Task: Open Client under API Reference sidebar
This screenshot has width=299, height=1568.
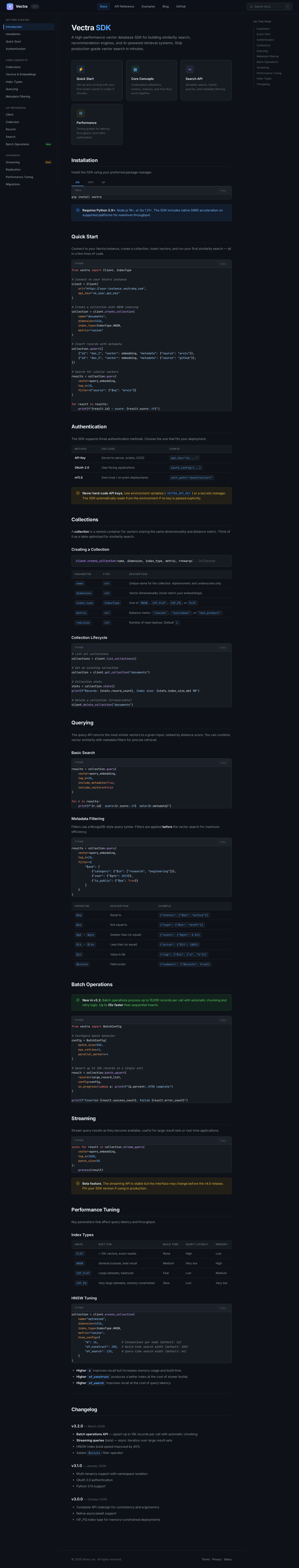Action: coord(29,115)
